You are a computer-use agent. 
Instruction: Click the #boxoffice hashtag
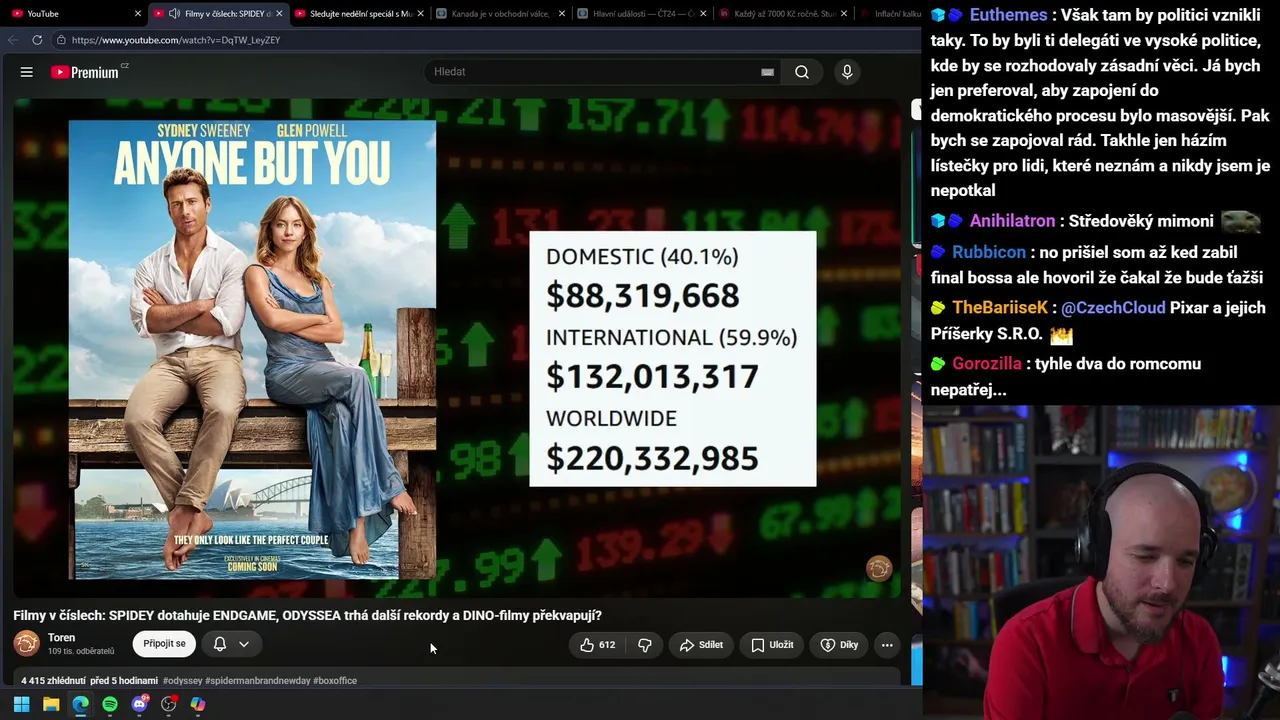coord(335,681)
